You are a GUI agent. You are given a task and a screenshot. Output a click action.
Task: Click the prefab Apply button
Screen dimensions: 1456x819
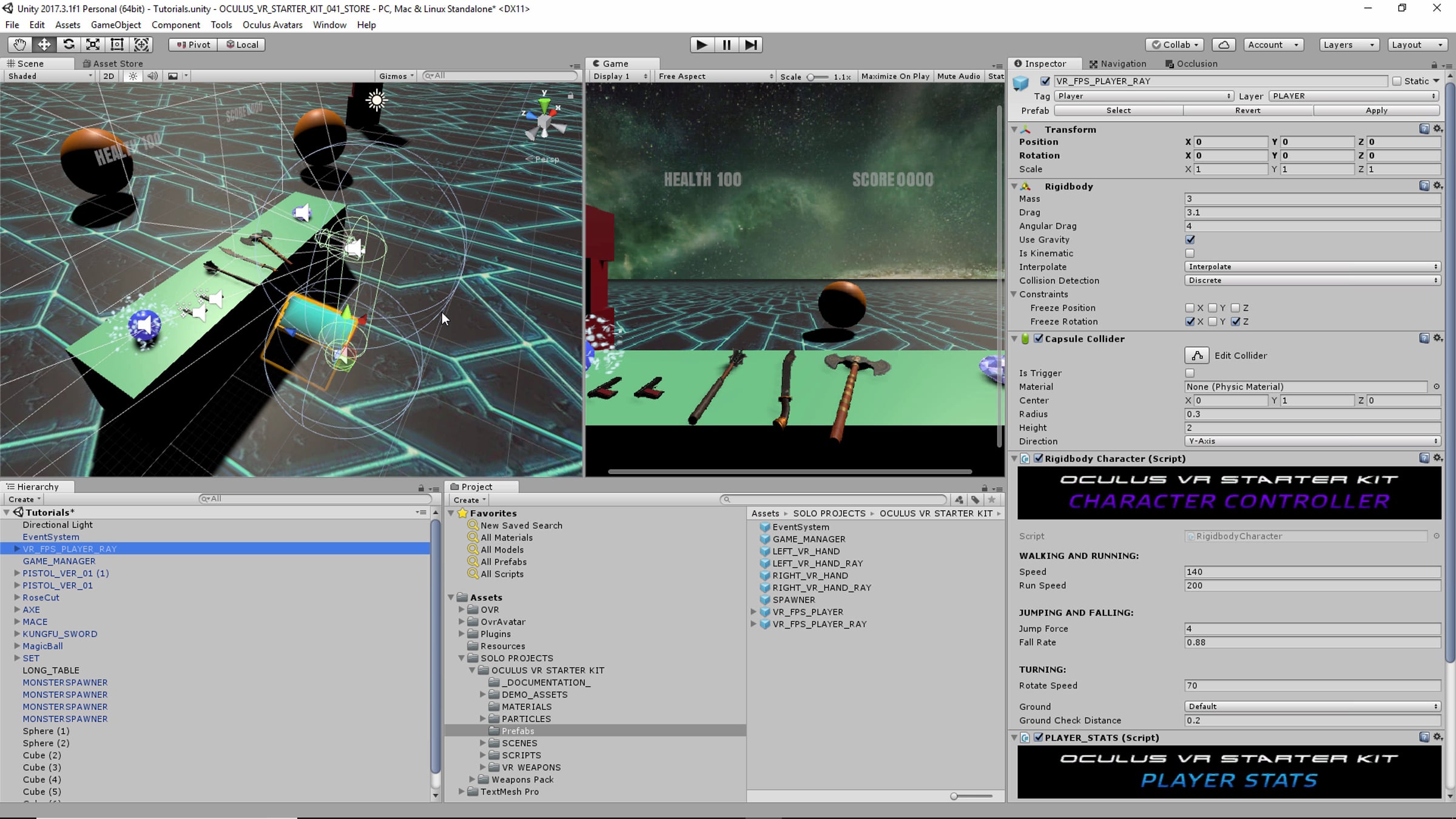coord(1376,110)
